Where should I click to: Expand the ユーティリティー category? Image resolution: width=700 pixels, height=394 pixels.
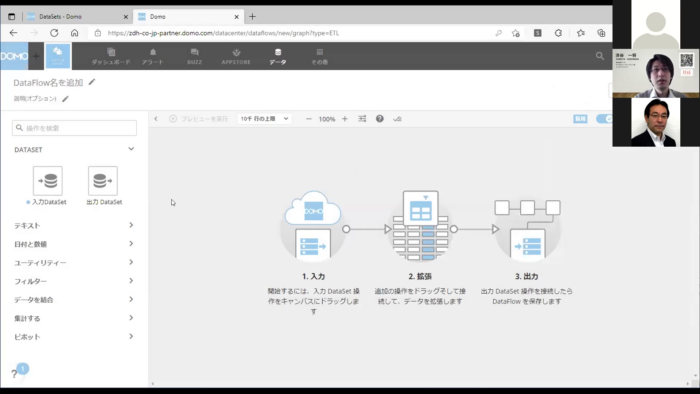click(x=74, y=263)
